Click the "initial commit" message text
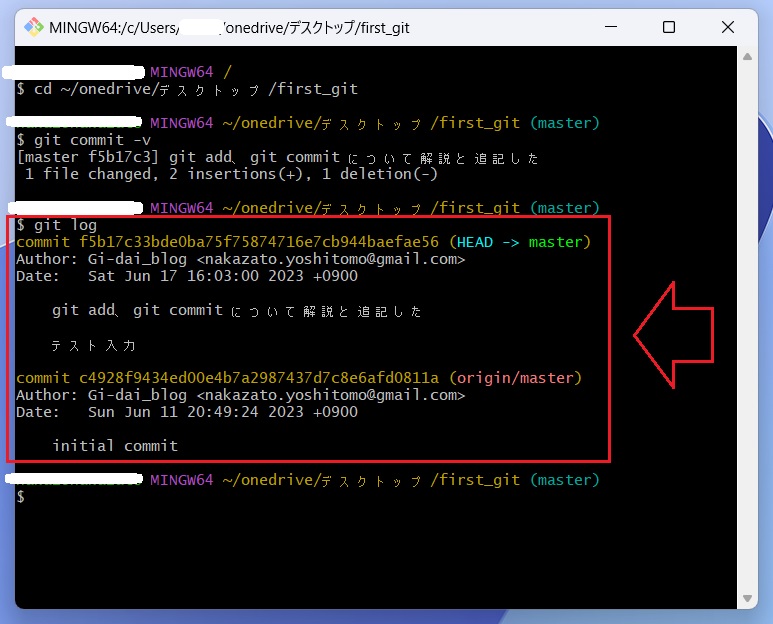The height and width of the screenshot is (624, 773). pos(115,446)
